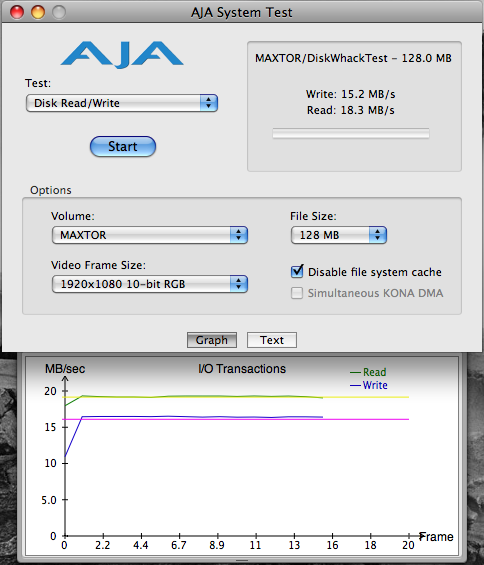Switch to the Graph view tab
Image resolution: width=484 pixels, height=565 pixels.
click(x=212, y=340)
